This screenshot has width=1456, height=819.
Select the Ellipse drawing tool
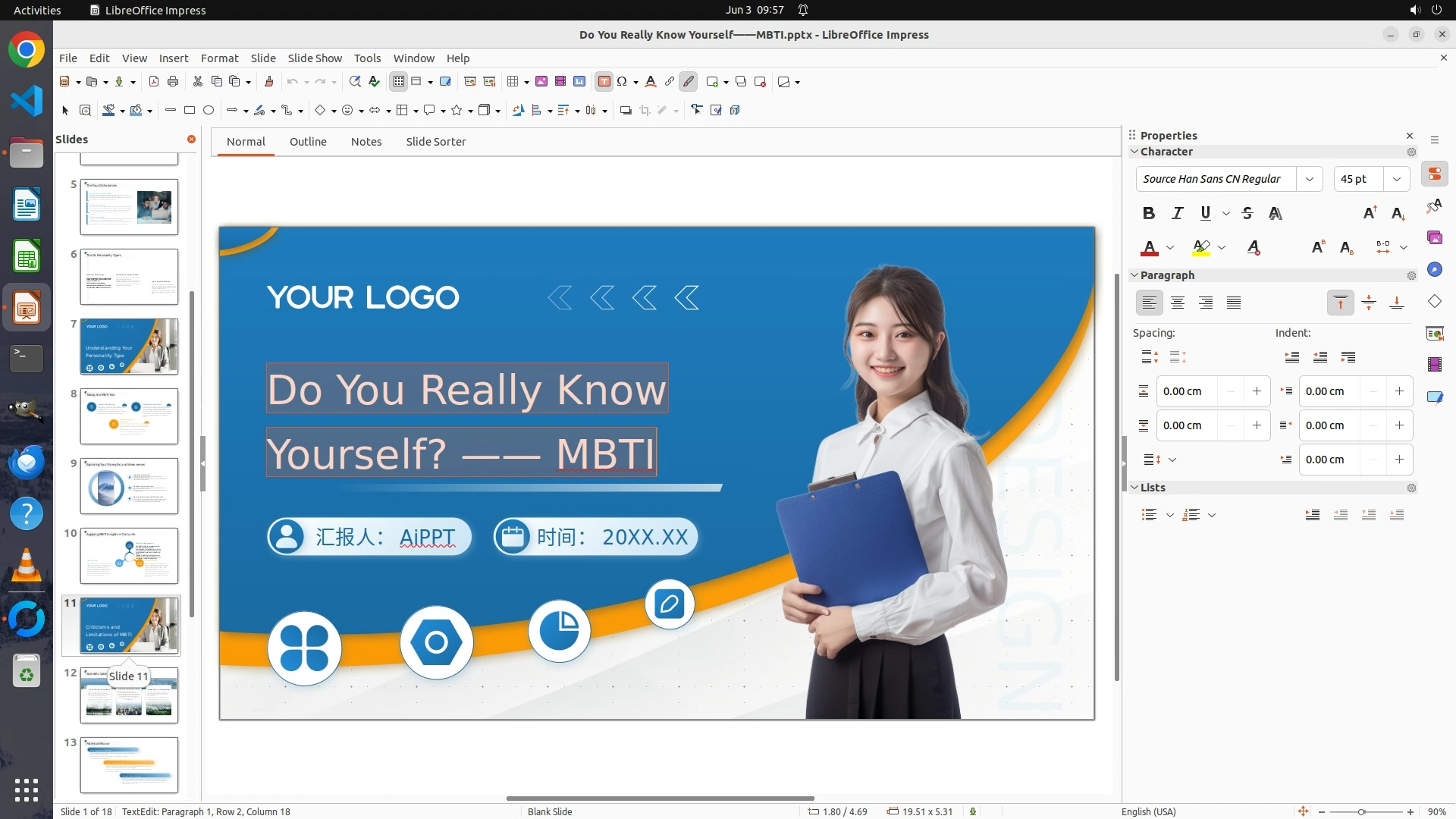209,111
